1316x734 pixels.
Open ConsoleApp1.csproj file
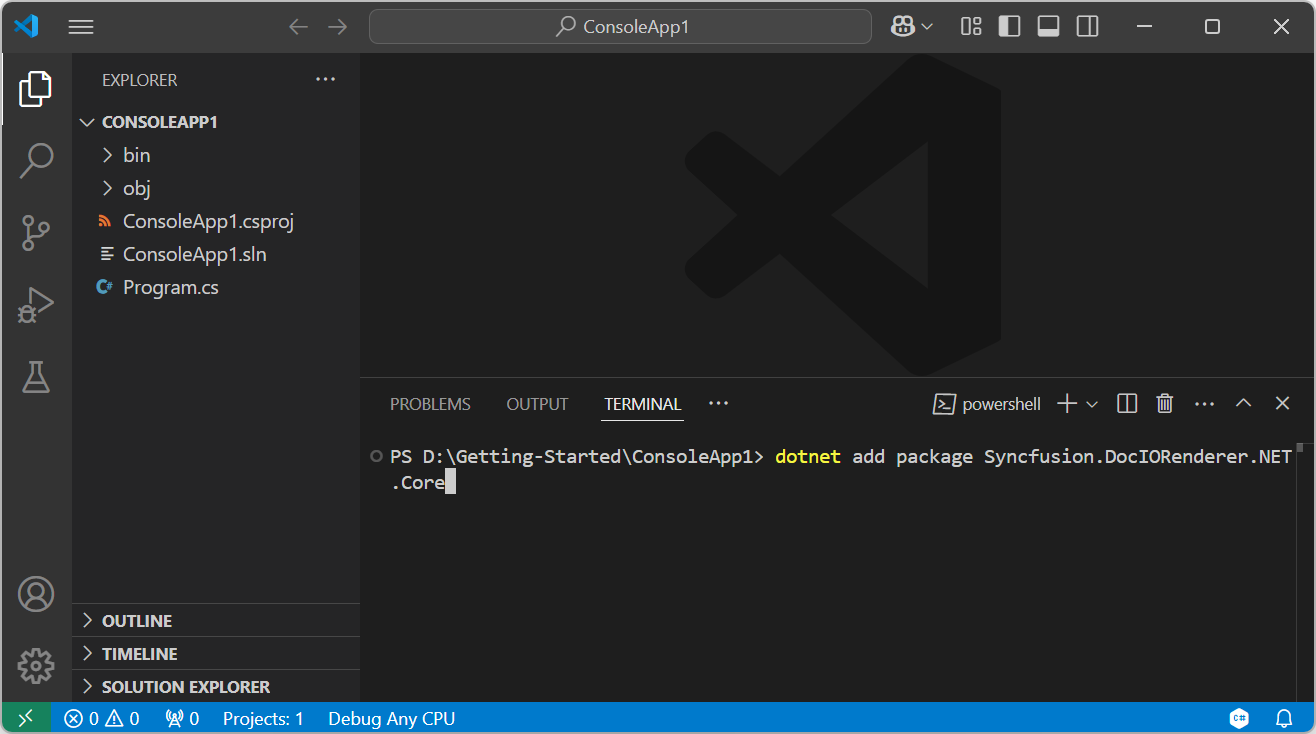(216, 221)
